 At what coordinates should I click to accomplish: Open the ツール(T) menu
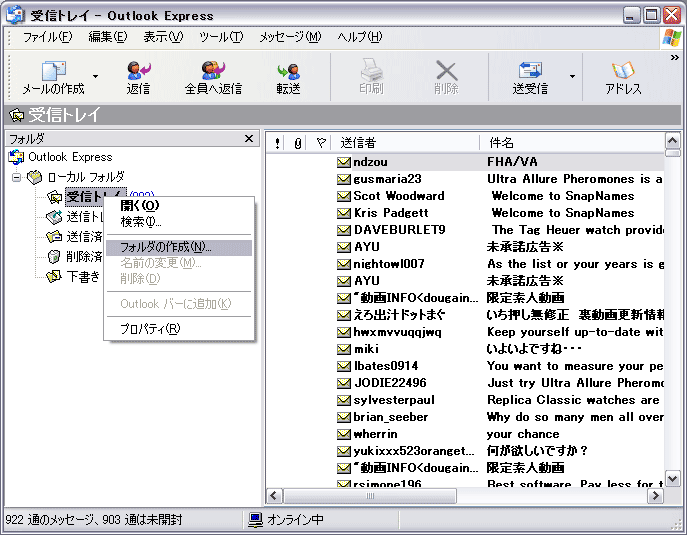coord(221,37)
